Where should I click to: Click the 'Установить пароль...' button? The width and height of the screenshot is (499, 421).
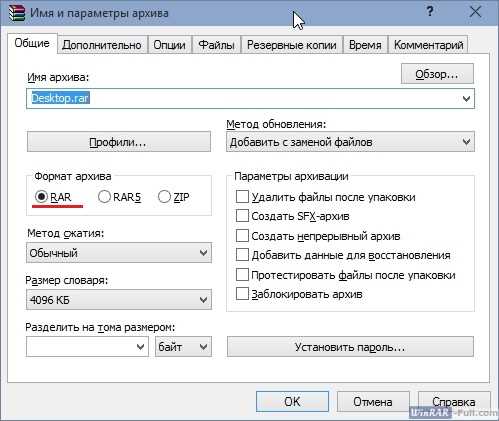pyautogui.click(x=350, y=347)
